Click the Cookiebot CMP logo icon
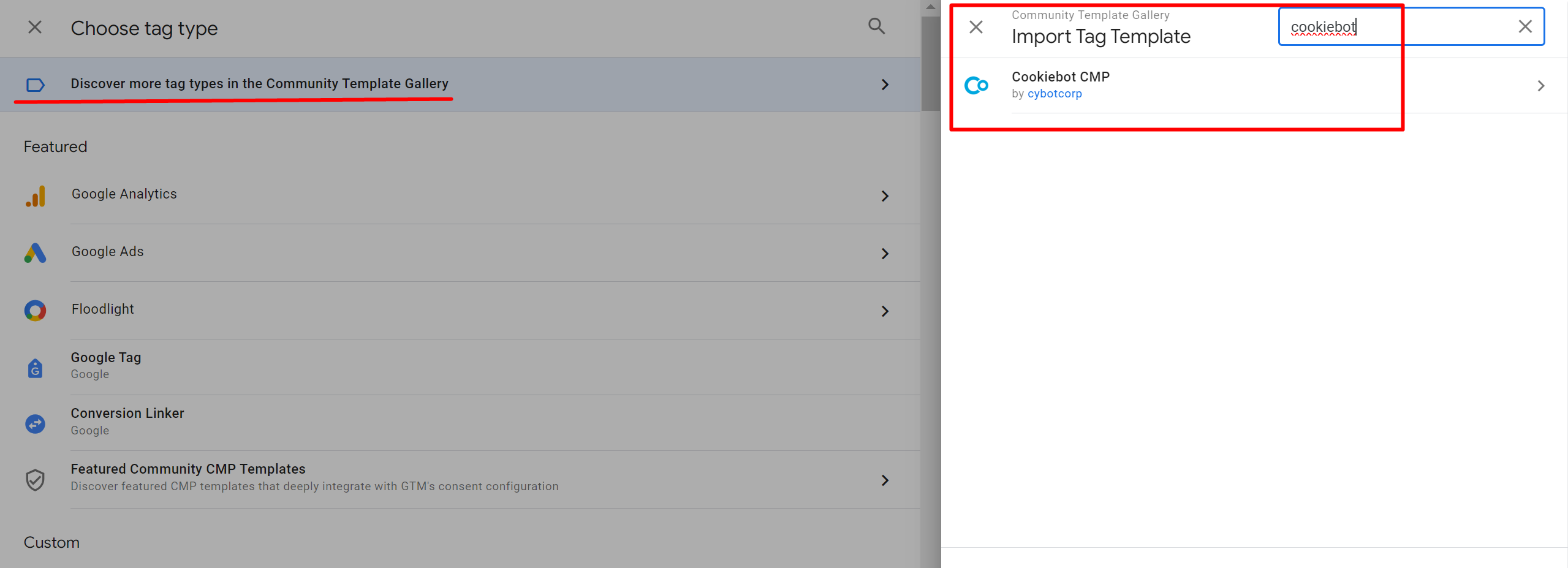This screenshot has height=568, width=1568. click(976, 85)
